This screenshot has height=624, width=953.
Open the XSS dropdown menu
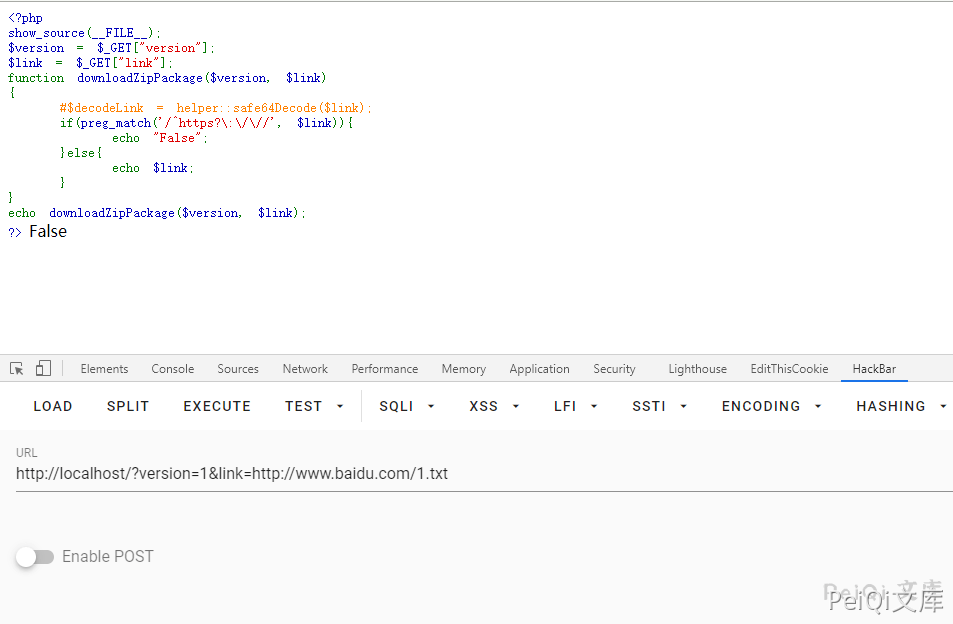[494, 407]
